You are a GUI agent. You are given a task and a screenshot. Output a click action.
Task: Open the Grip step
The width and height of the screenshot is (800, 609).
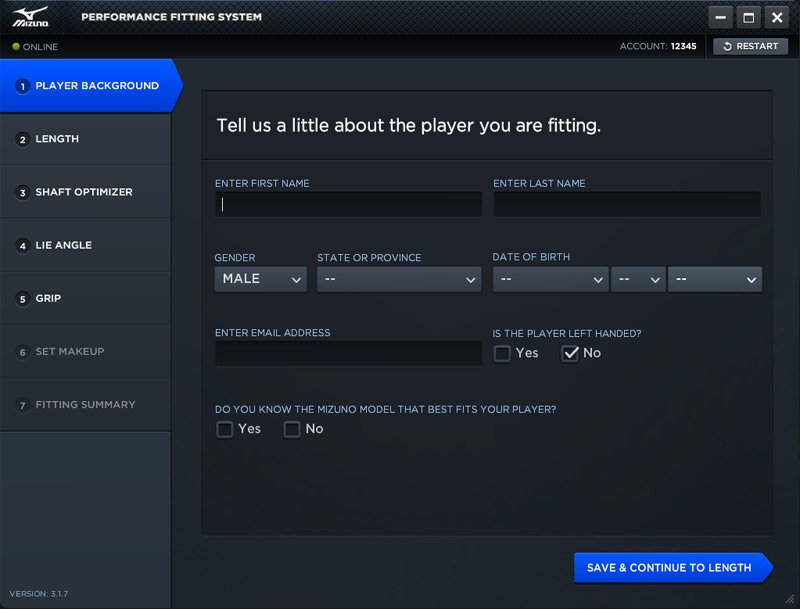85,298
